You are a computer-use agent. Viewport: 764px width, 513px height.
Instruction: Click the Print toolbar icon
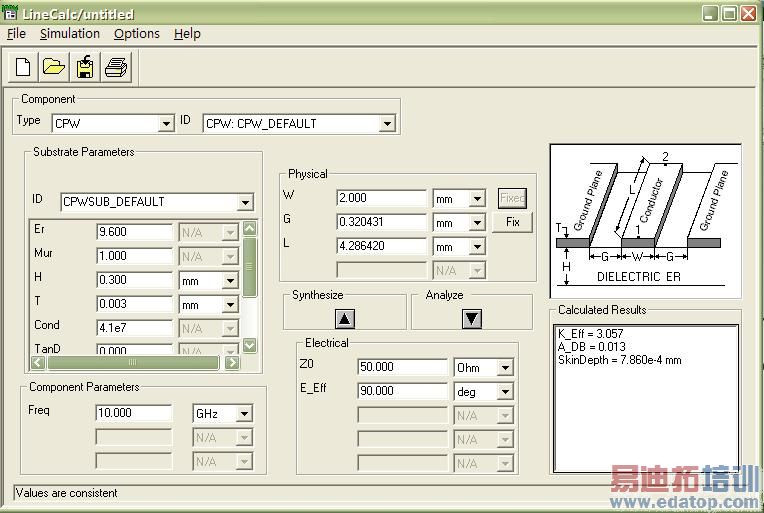116,68
